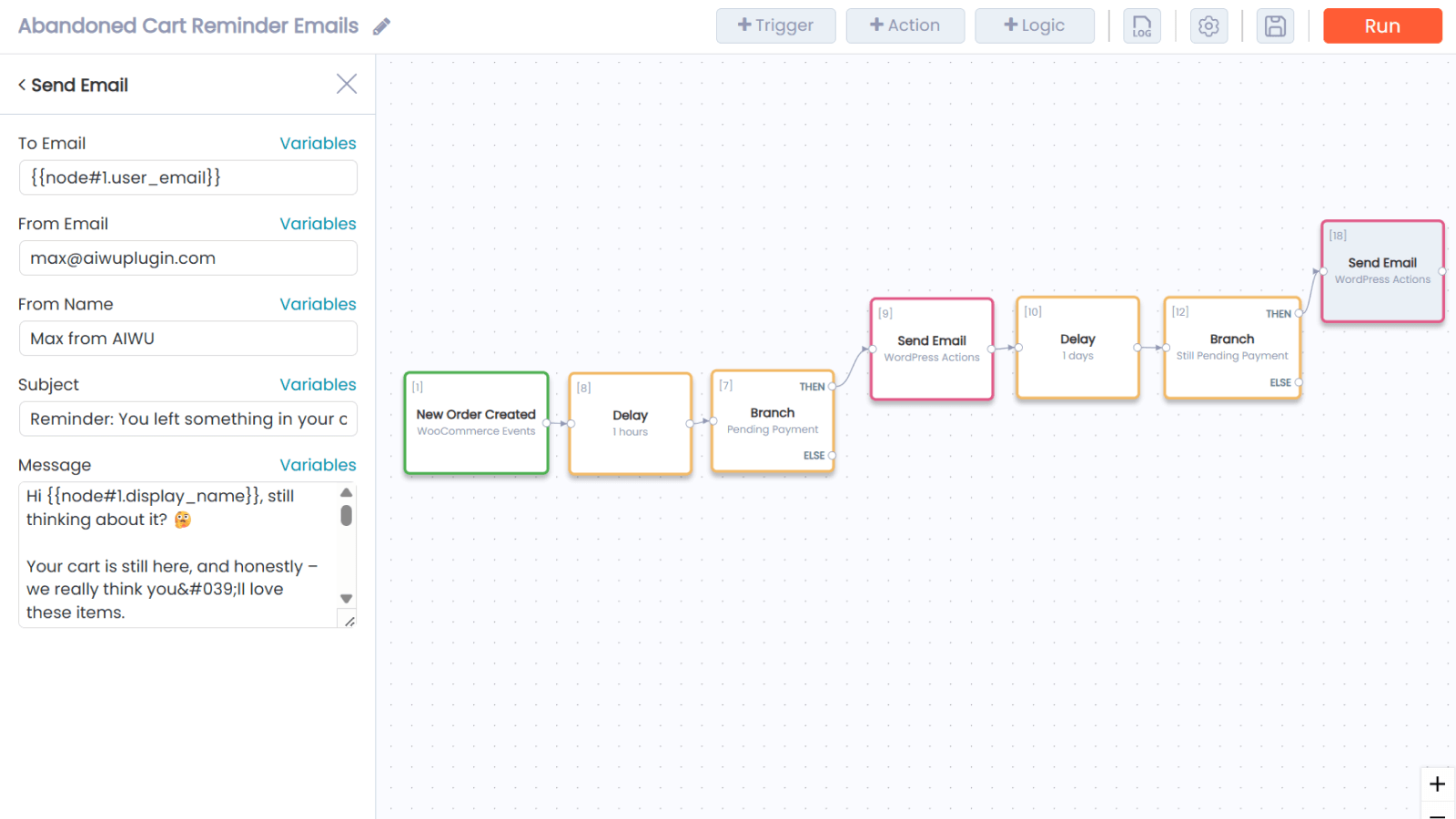Open workflow settings gear icon
Image resolution: width=1456 pixels, height=819 pixels.
pos(1208,26)
